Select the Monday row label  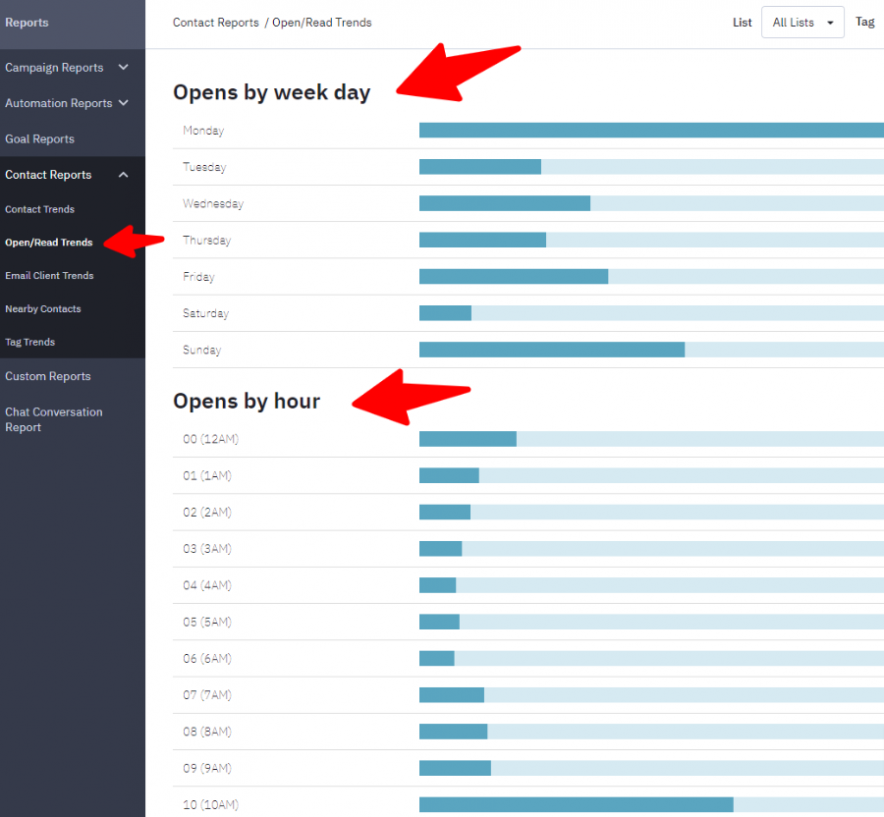pyautogui.click(x=204, y=131)
